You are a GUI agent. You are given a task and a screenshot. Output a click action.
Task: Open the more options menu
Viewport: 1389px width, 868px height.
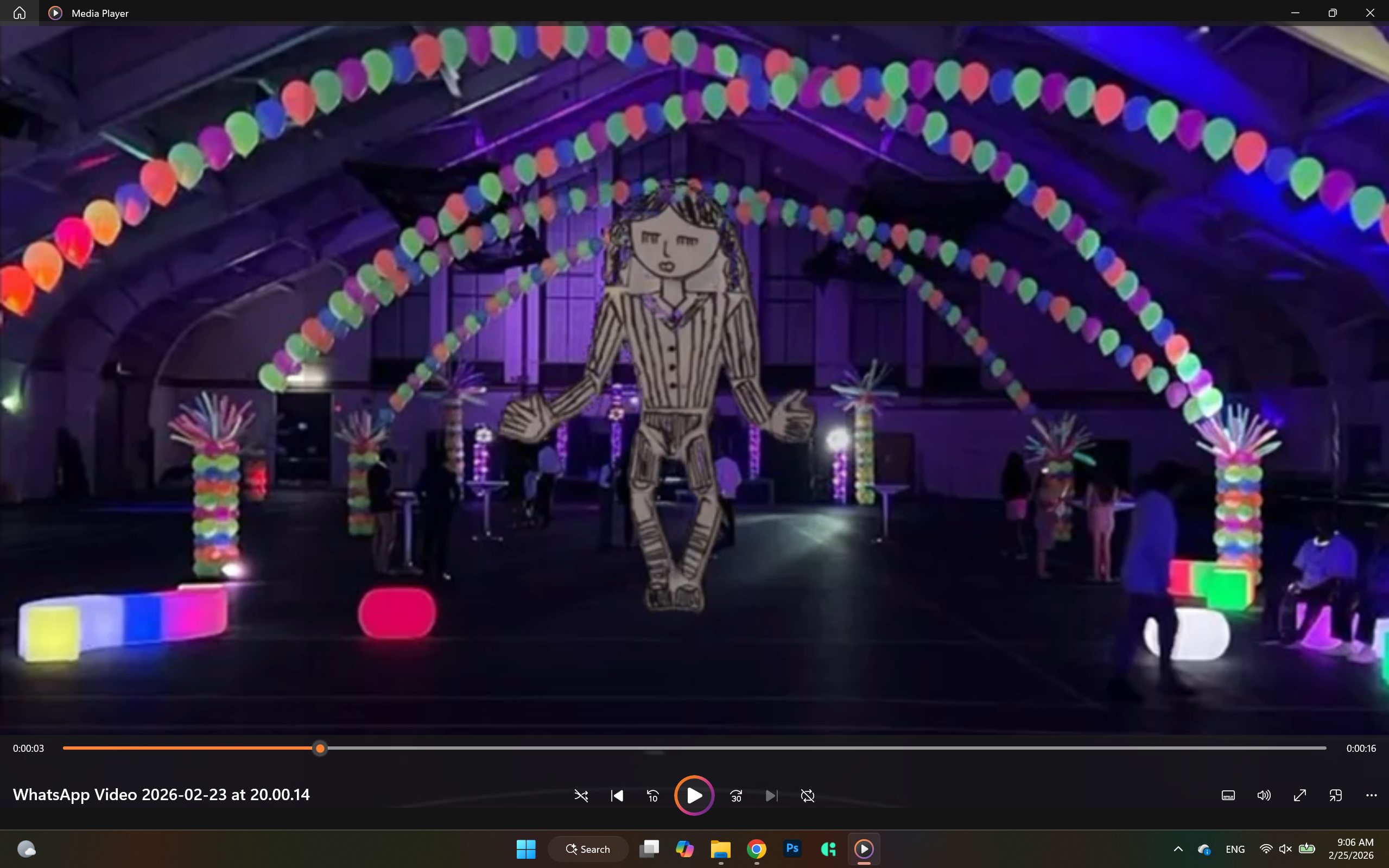(x=1371, y=795)
